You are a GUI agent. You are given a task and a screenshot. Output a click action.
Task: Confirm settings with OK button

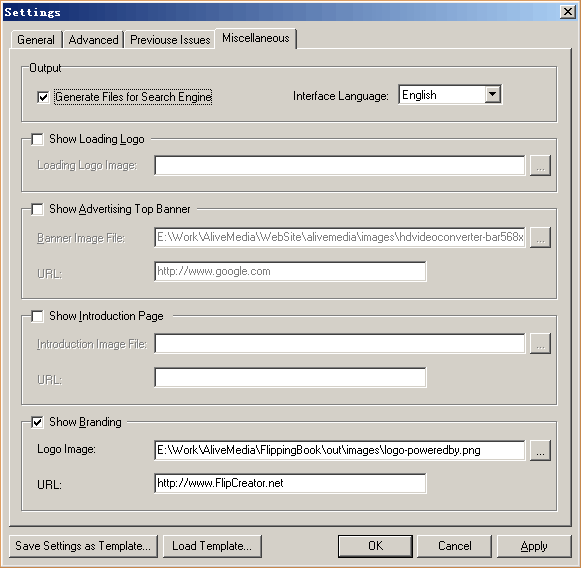tap(375, 546)
